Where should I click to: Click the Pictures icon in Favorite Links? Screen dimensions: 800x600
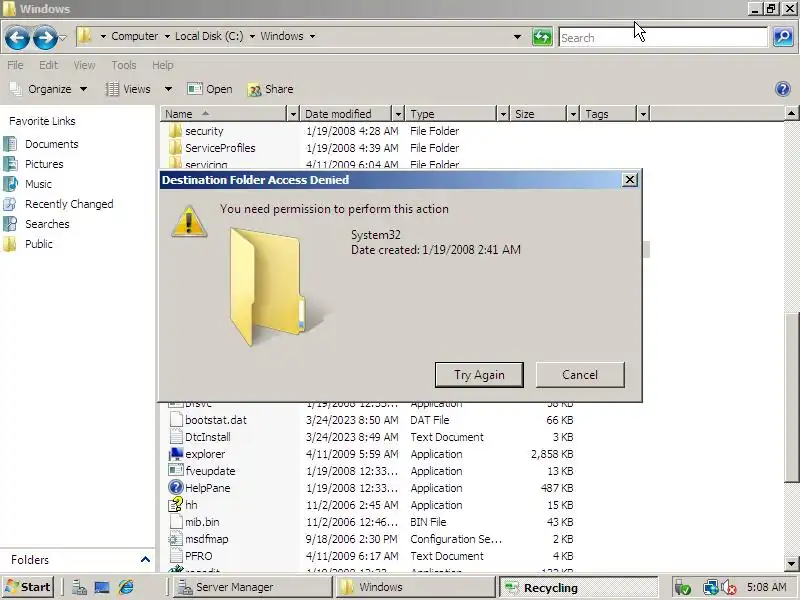10,164
